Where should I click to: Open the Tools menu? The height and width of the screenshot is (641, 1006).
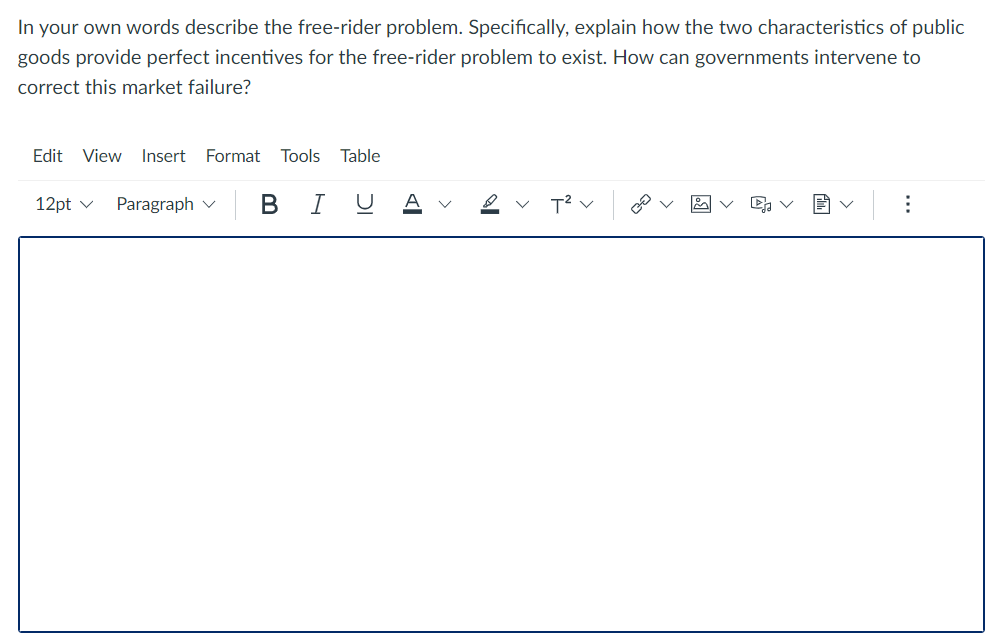point(300,156)
